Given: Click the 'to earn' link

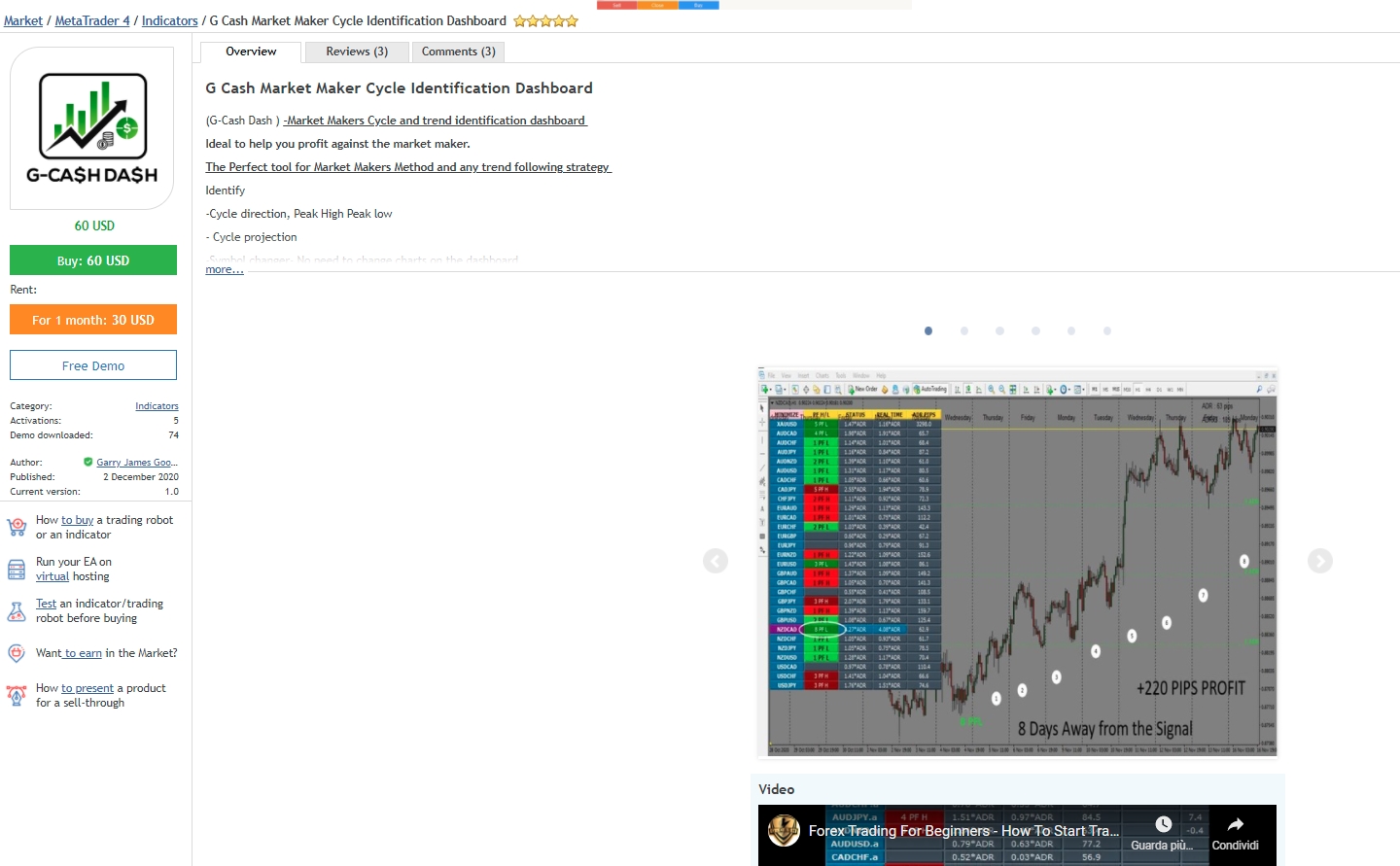Looking at the screenshot, I should tap(84, 653).
